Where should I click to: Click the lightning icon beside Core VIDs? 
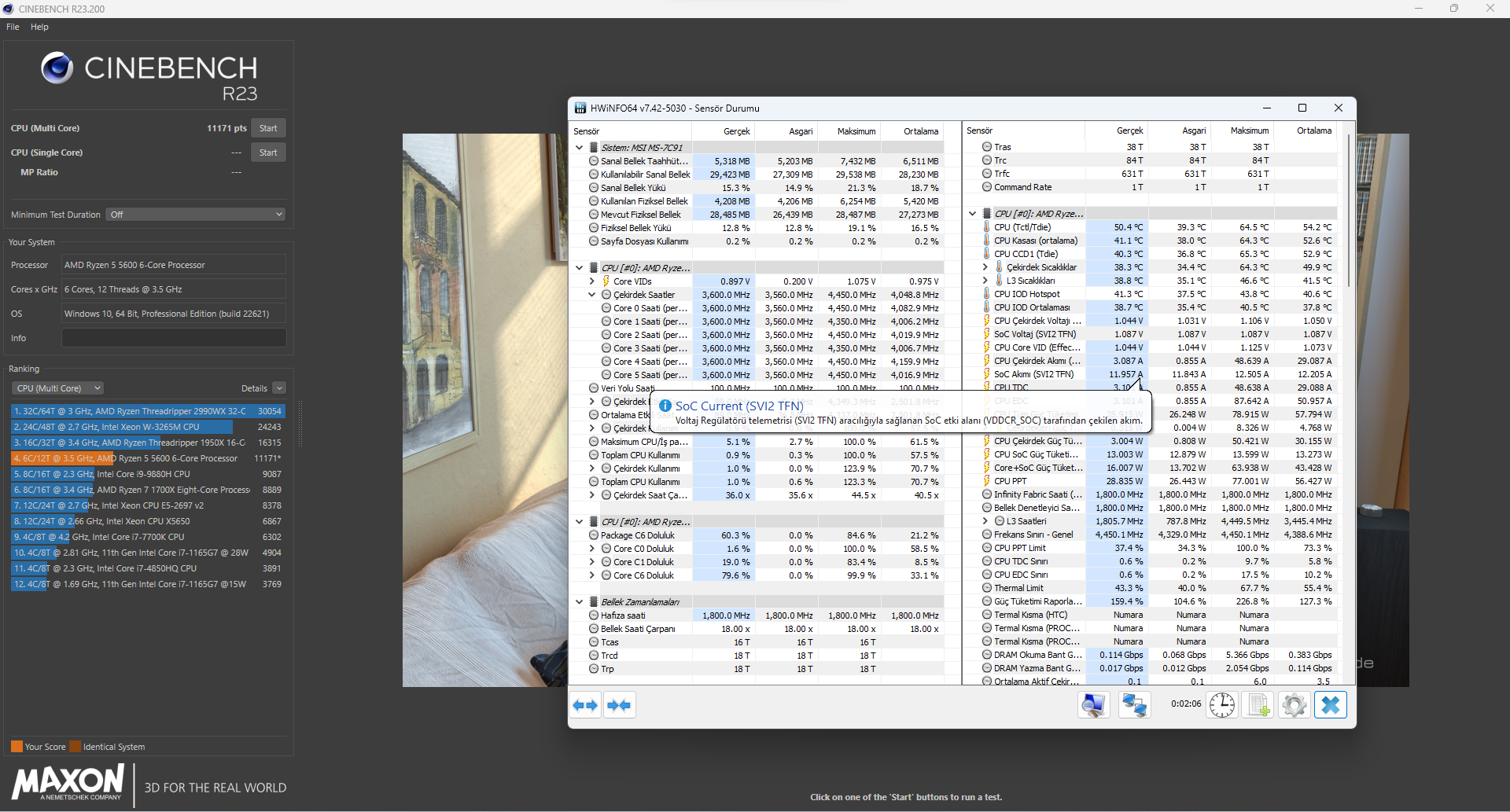(606, 281)
